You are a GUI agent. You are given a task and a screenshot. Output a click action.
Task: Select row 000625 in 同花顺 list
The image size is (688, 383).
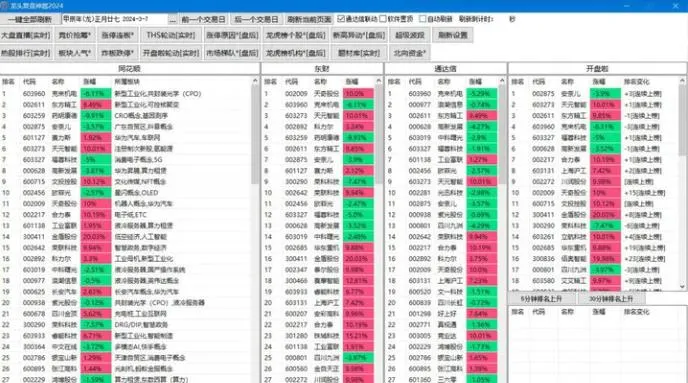click(126, 292)
